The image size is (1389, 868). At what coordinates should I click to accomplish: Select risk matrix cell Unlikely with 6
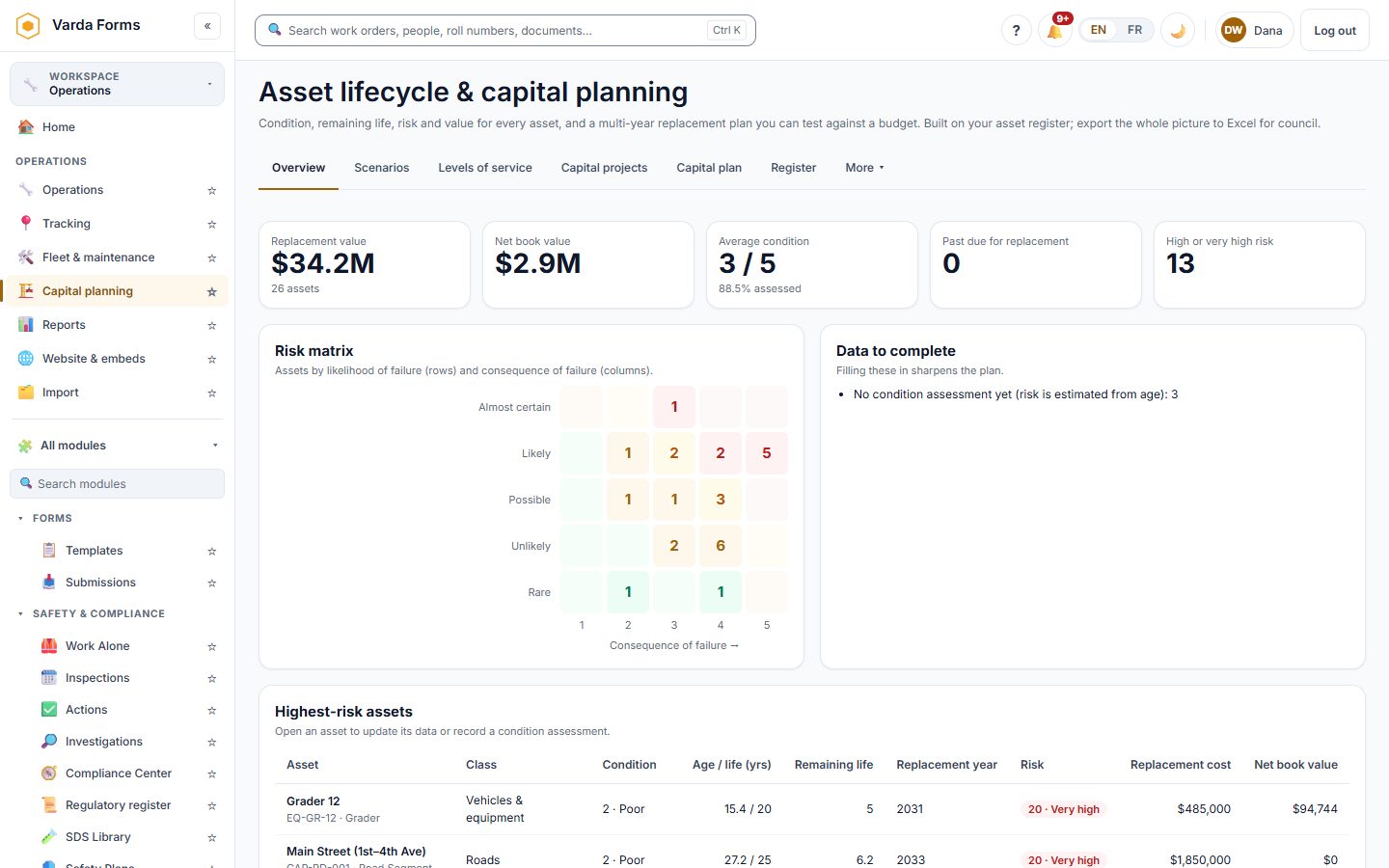(x=721, y=546)
